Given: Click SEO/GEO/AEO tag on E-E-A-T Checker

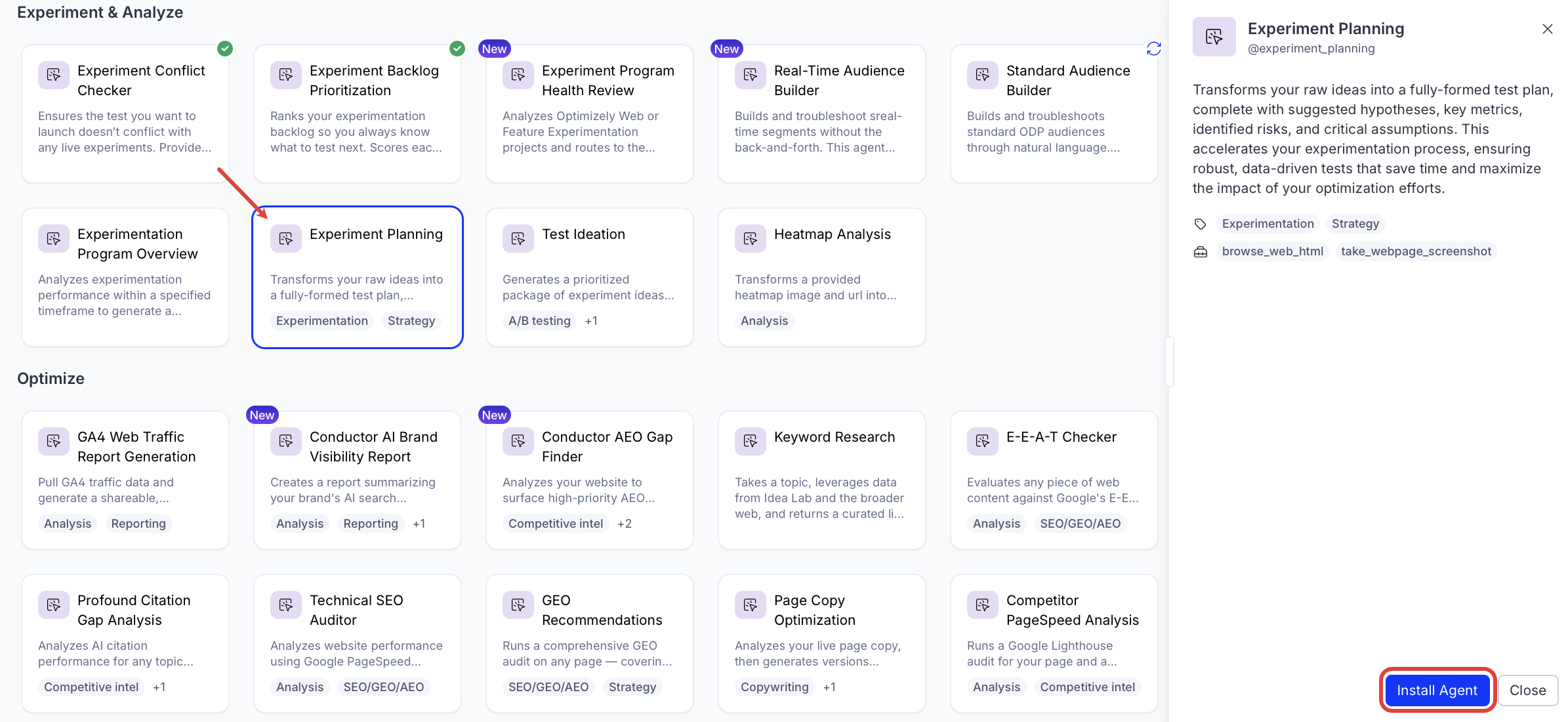Looking at the screenshot, I should pos(1080,524).
